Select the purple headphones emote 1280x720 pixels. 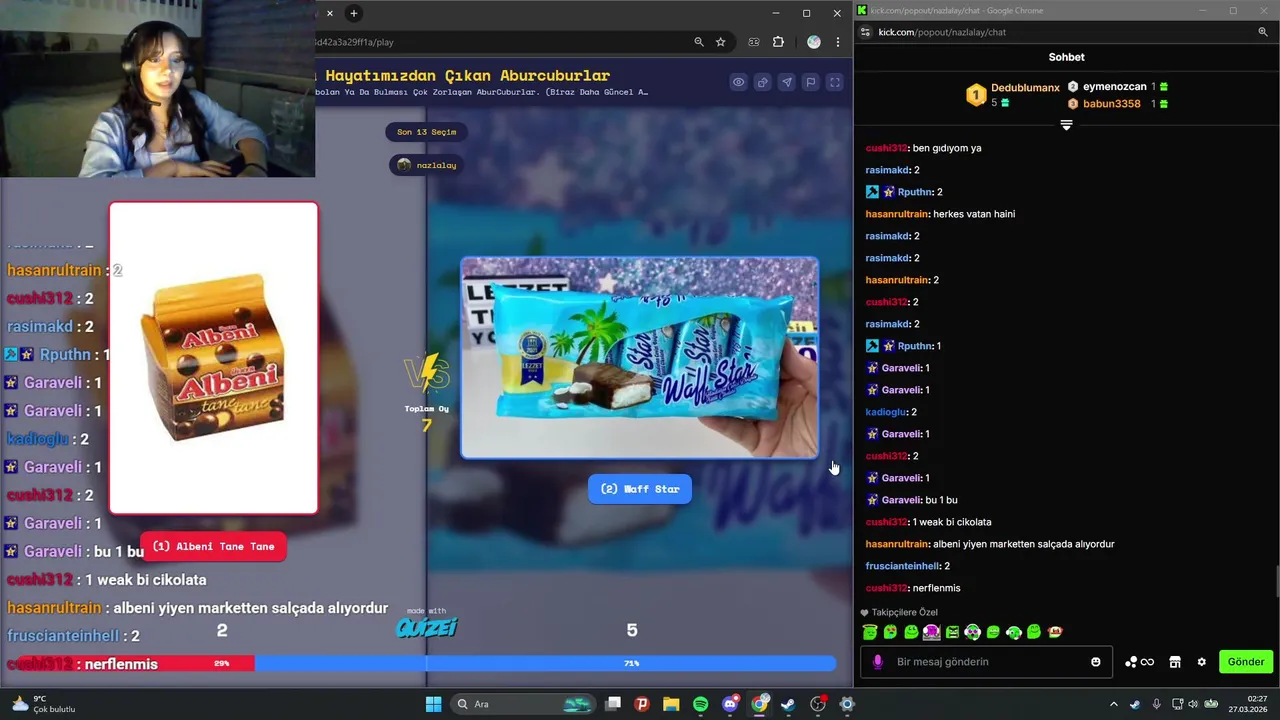[x=972, y=632]
